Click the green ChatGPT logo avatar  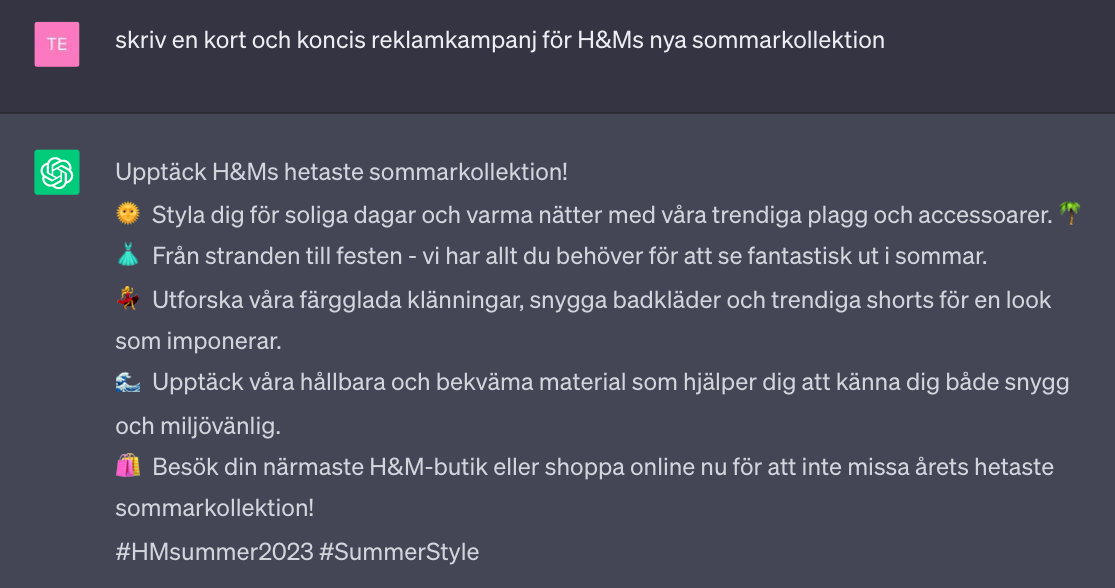tap(57, 172)
